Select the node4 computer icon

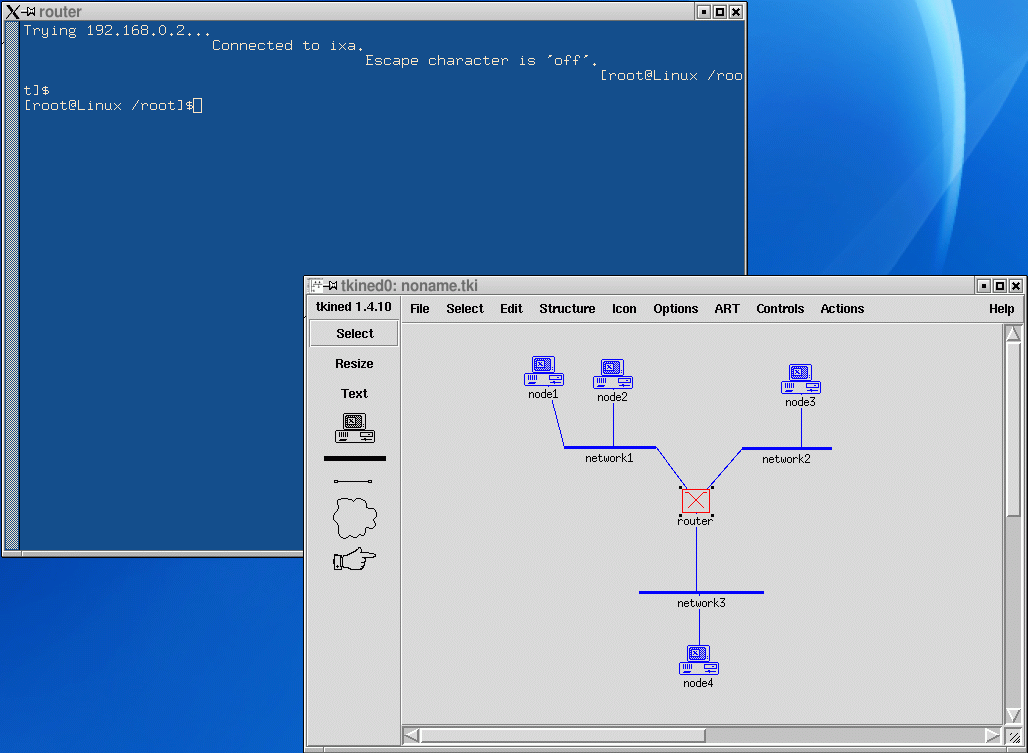(x=699, y=661)
